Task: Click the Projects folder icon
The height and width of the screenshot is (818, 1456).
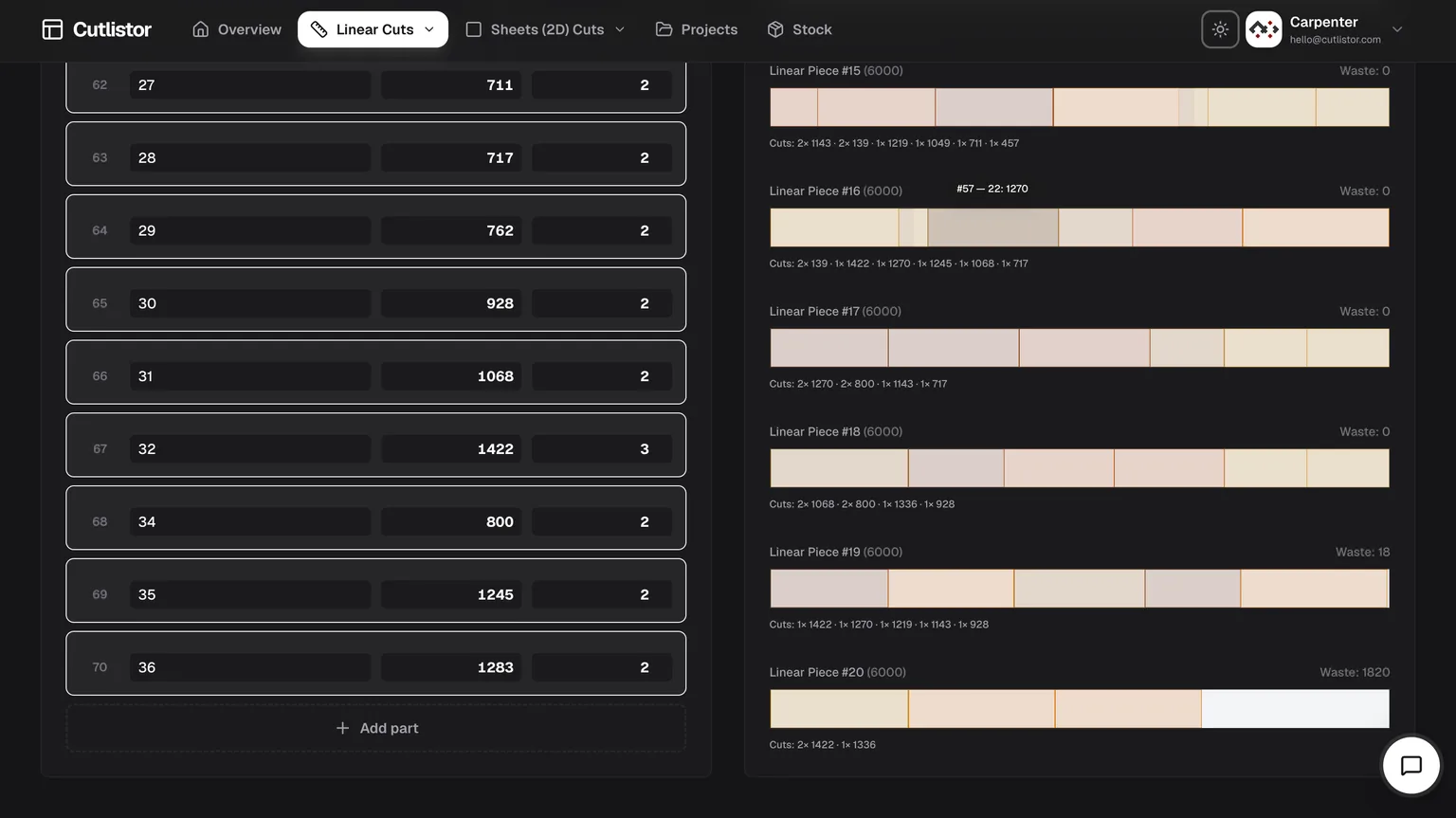Action: point(664,29)
